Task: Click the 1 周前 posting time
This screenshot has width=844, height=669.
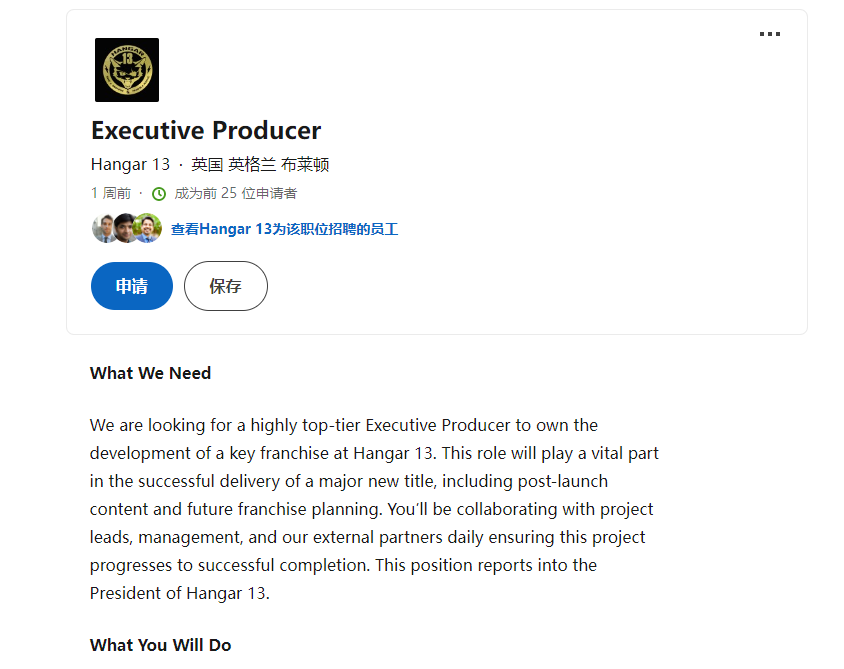Action: pyautogui.click(x=110, y=194)
